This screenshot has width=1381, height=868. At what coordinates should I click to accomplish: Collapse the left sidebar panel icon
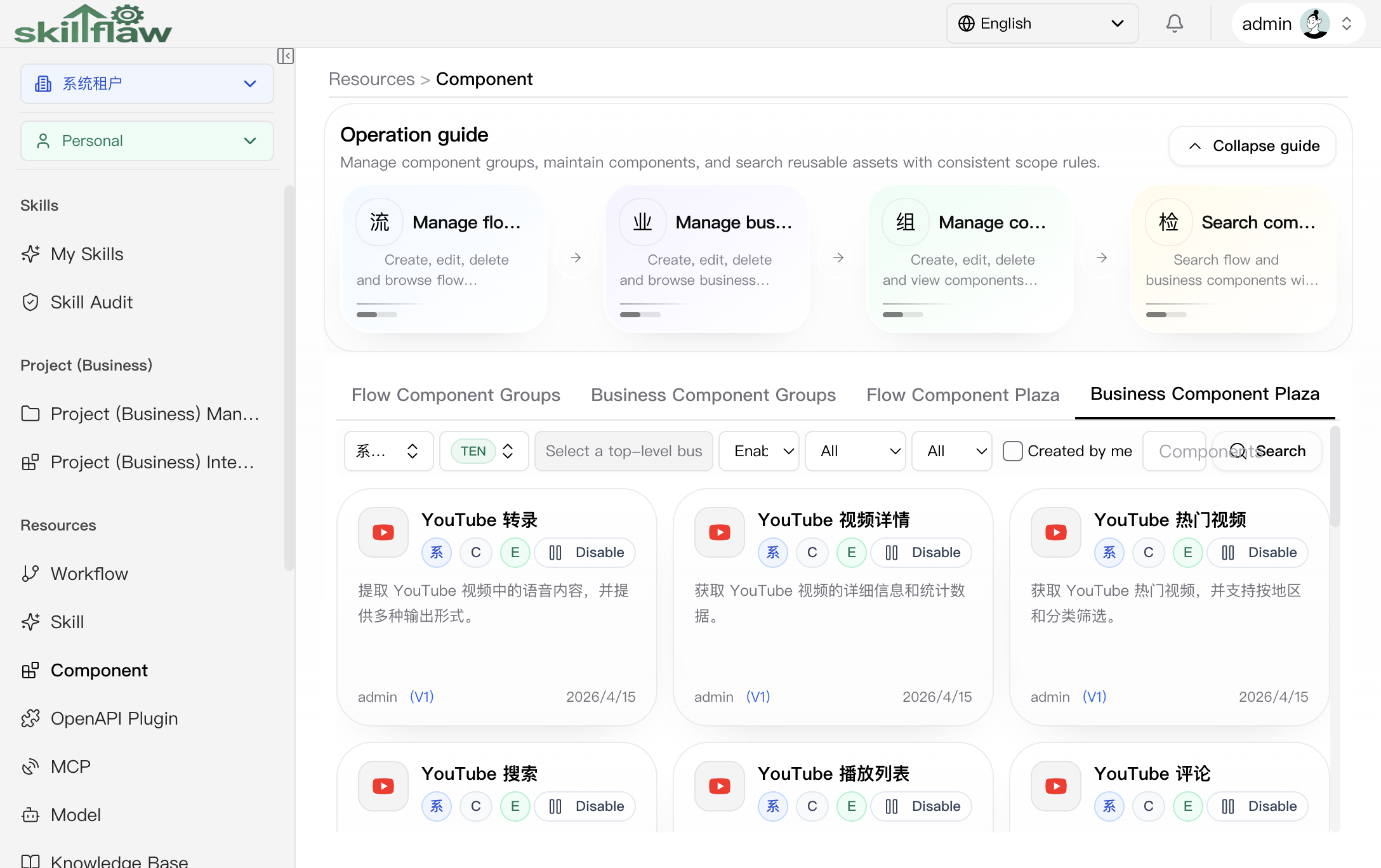point(286,56)
